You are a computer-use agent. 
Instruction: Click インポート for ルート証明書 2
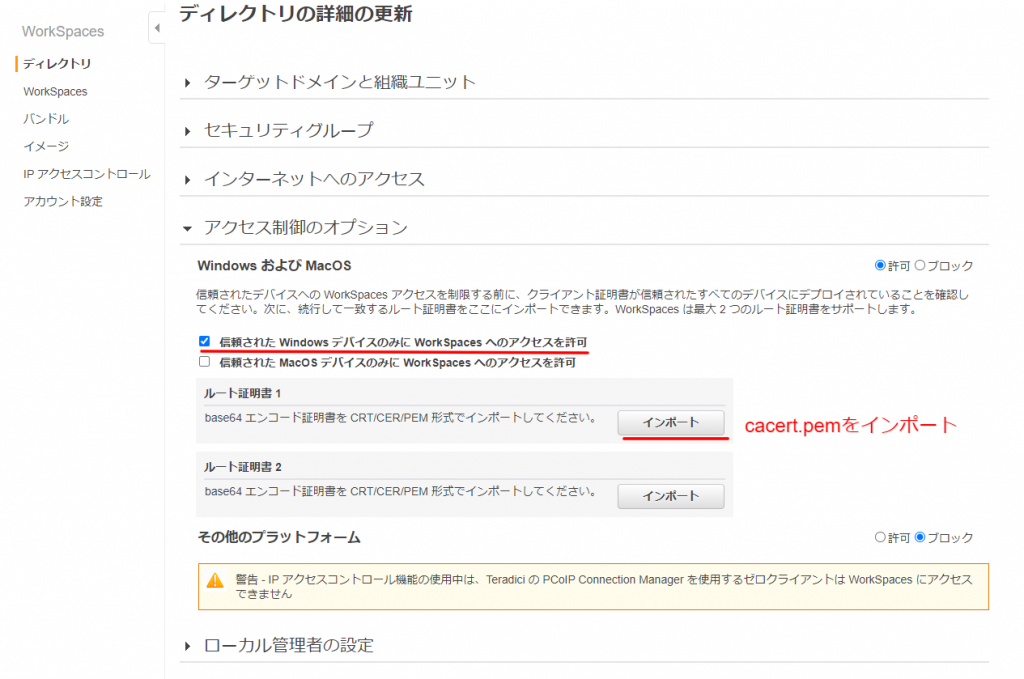(x=671, y=496)
